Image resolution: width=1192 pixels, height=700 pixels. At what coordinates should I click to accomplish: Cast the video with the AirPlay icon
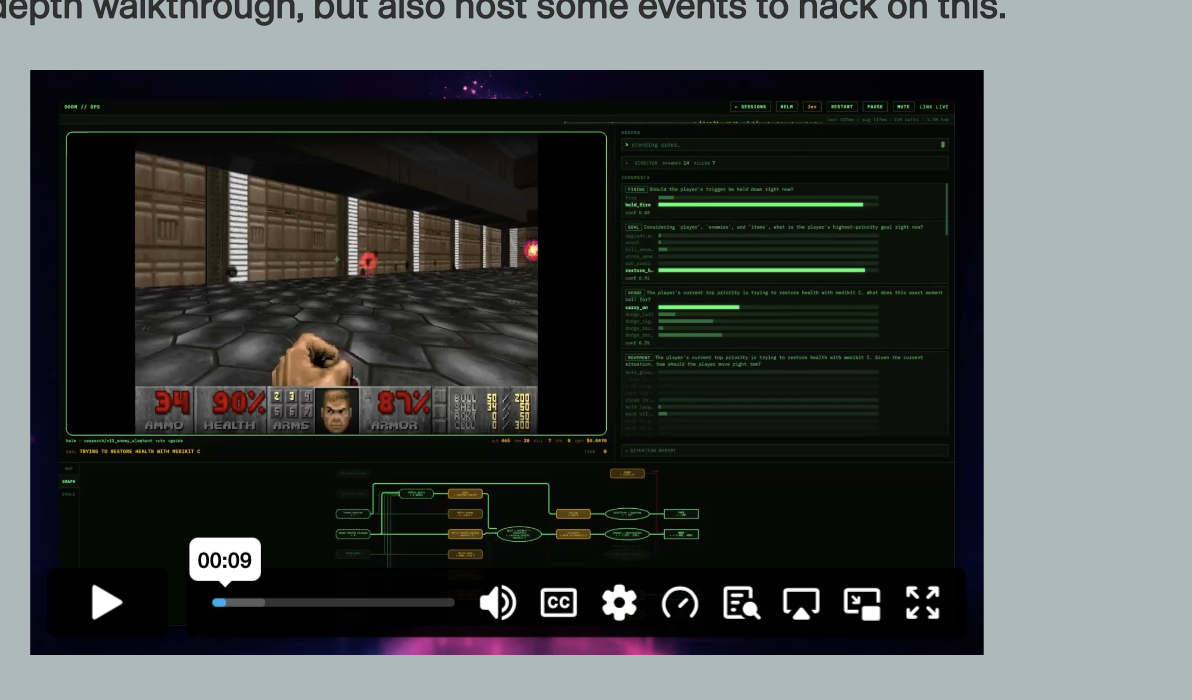pyautogui.click(x=801, y=603)
